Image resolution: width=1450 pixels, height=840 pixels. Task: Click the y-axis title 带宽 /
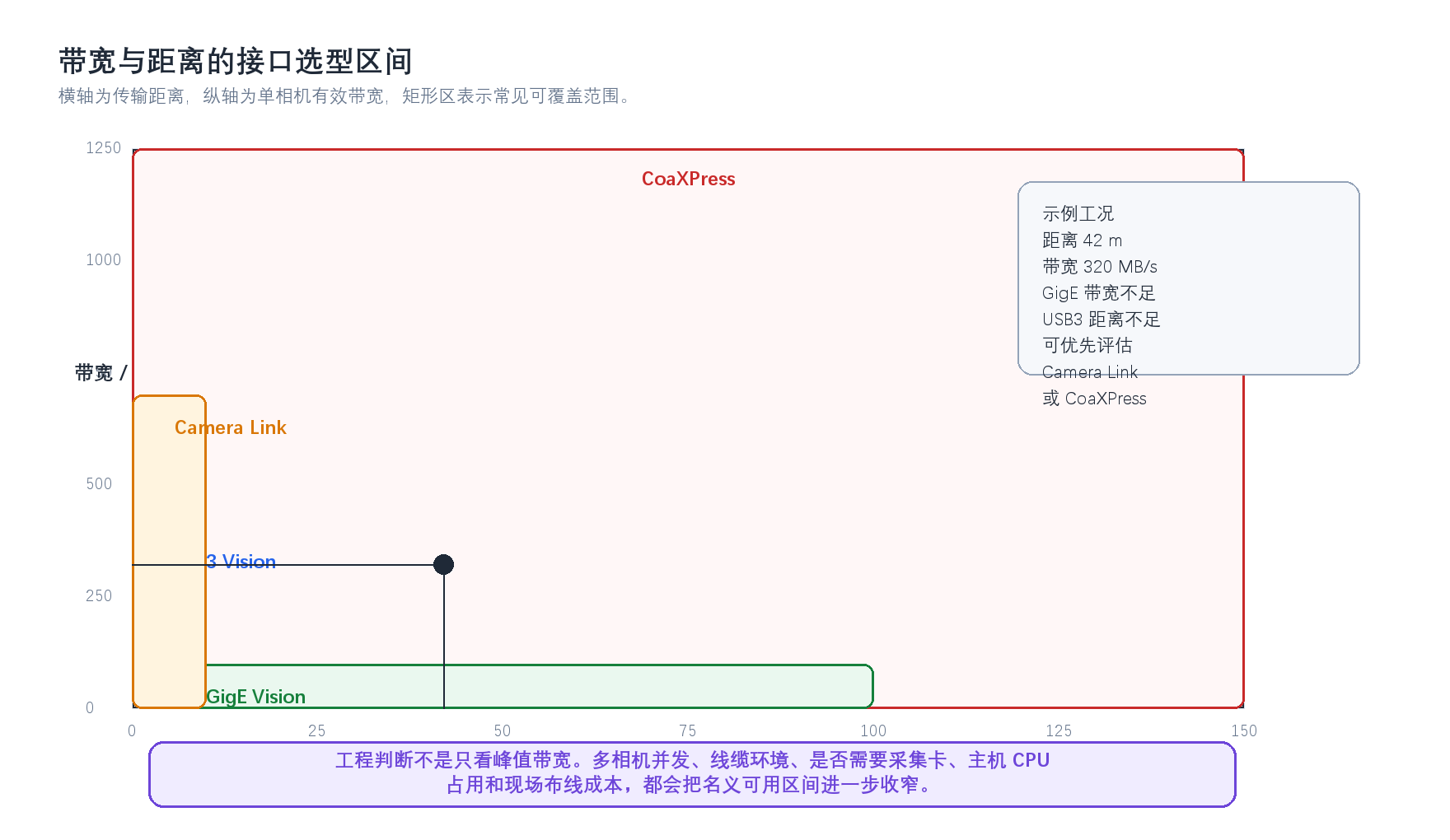tap(101, 373)
